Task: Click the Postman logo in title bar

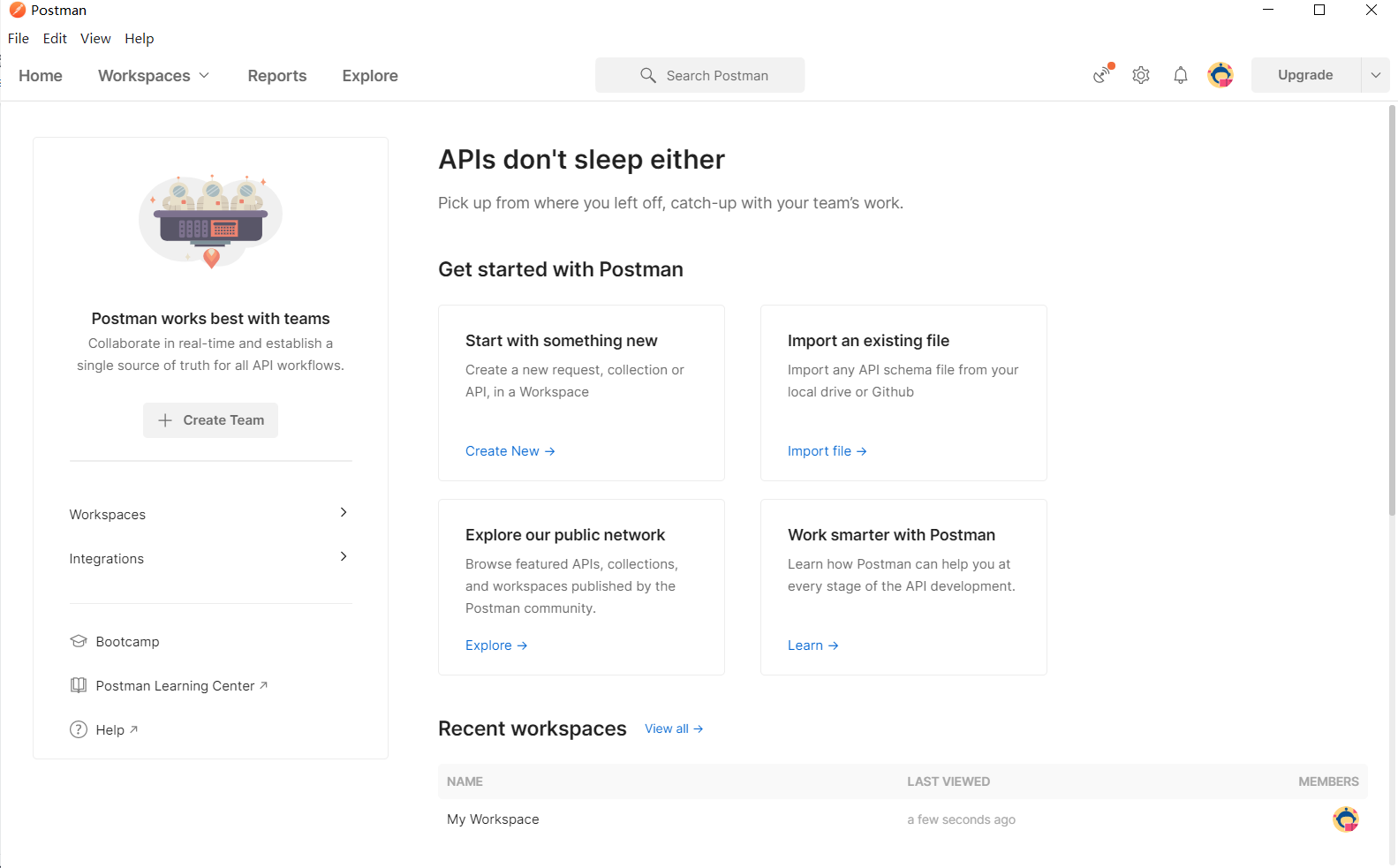Action: pyautogui.click(x=18, y=11)
